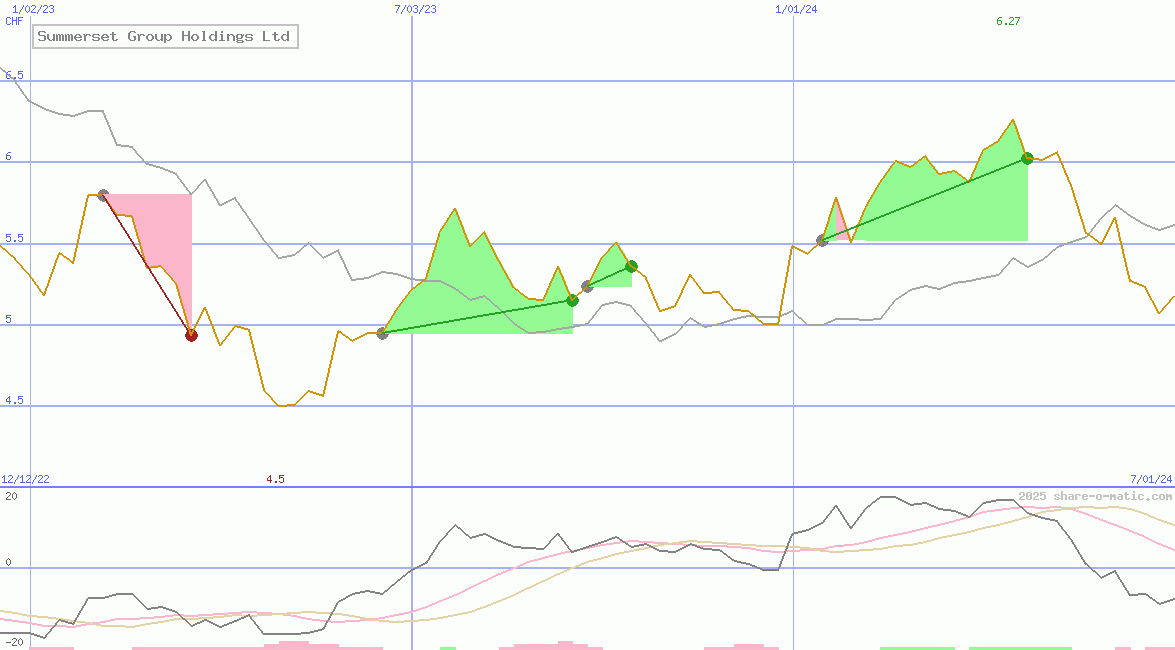Select the red endpoint marker of the downtrend line
1175x650 pixels.
tap(191, 335)
